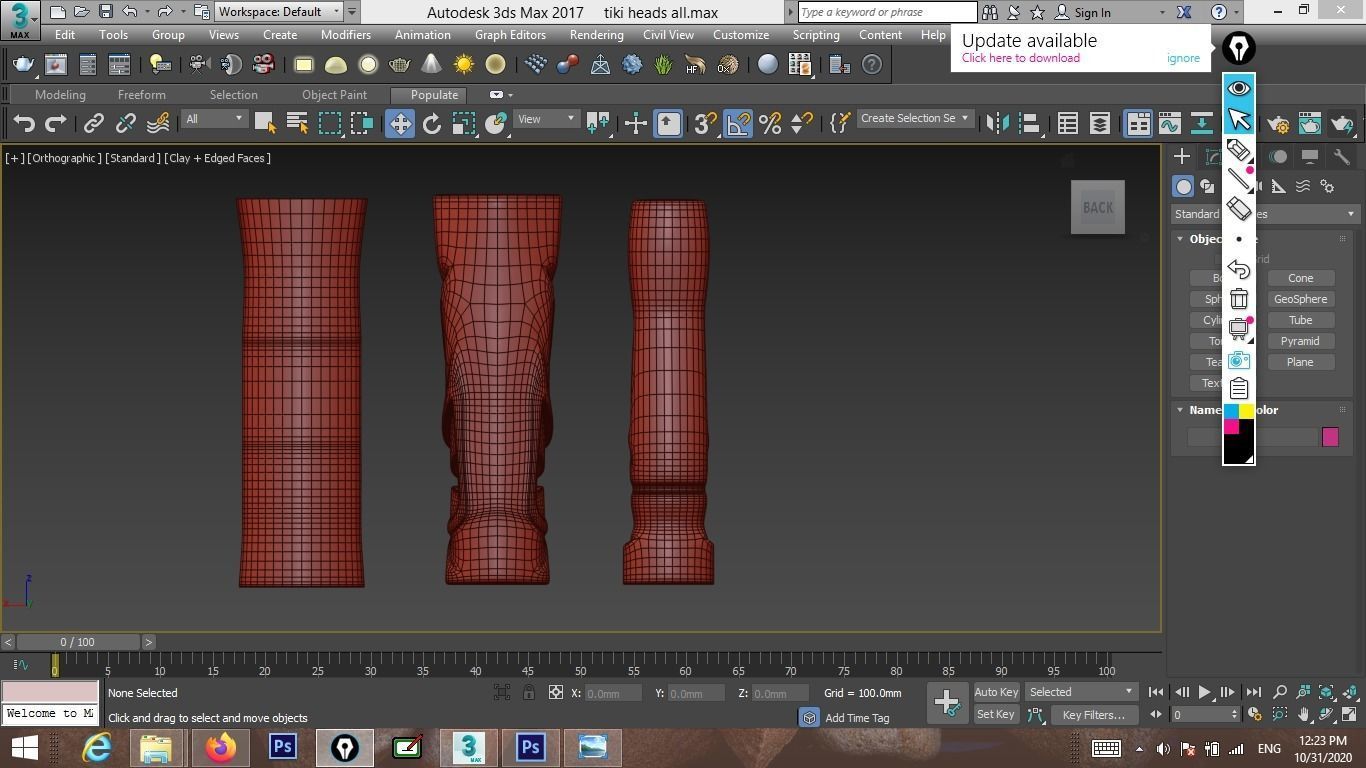This screenshot has height=768, width=1366.
Task: Click the Hair and Fur HF icon
Action: click(x=695, y=65)
